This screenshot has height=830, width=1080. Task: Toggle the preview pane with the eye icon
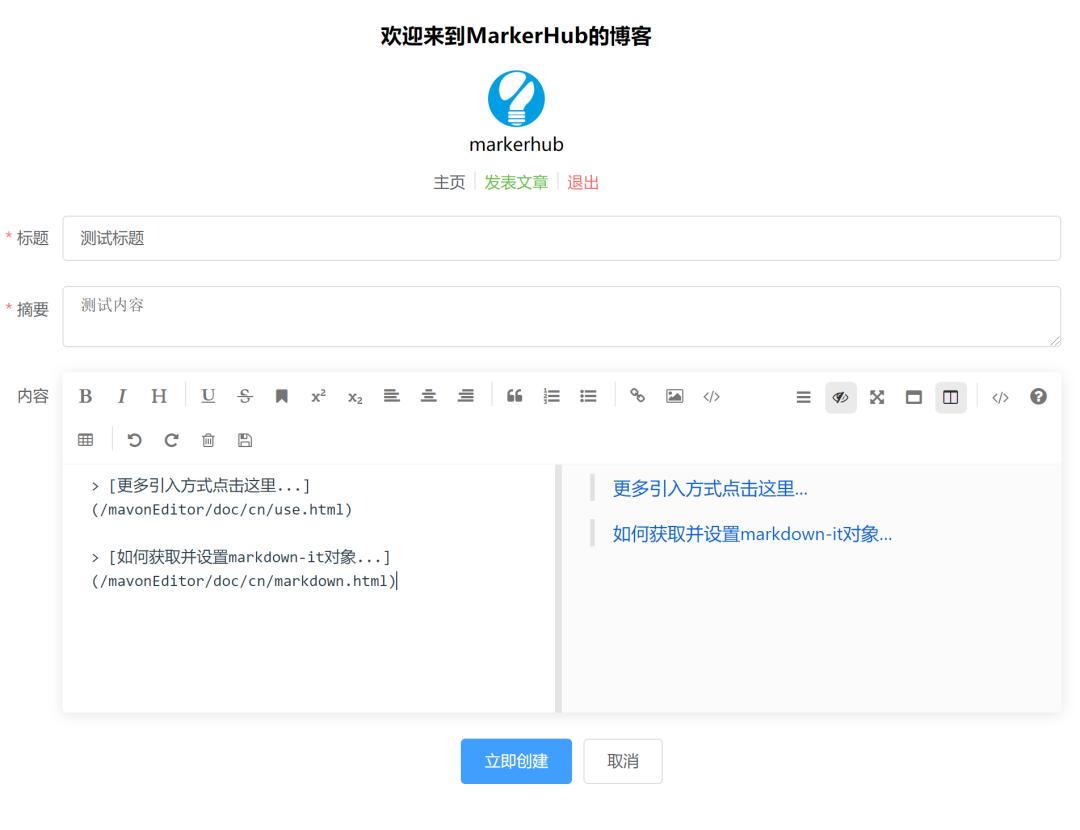[841, 396]
